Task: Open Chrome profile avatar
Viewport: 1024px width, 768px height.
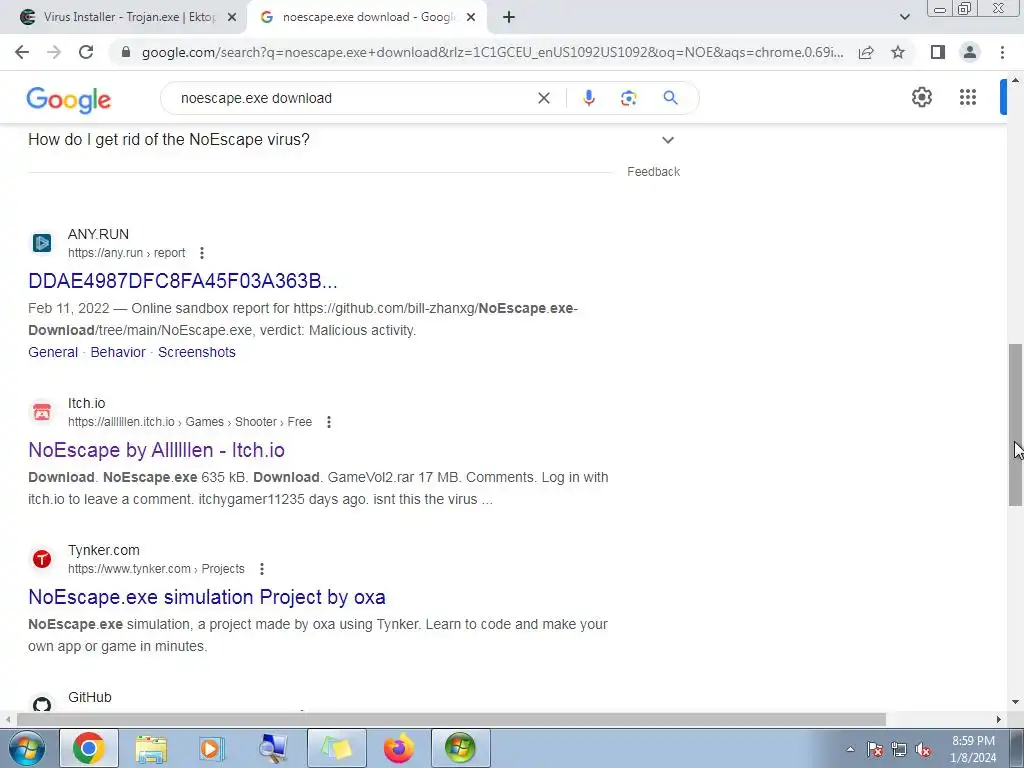Action: tap(970, 52)
